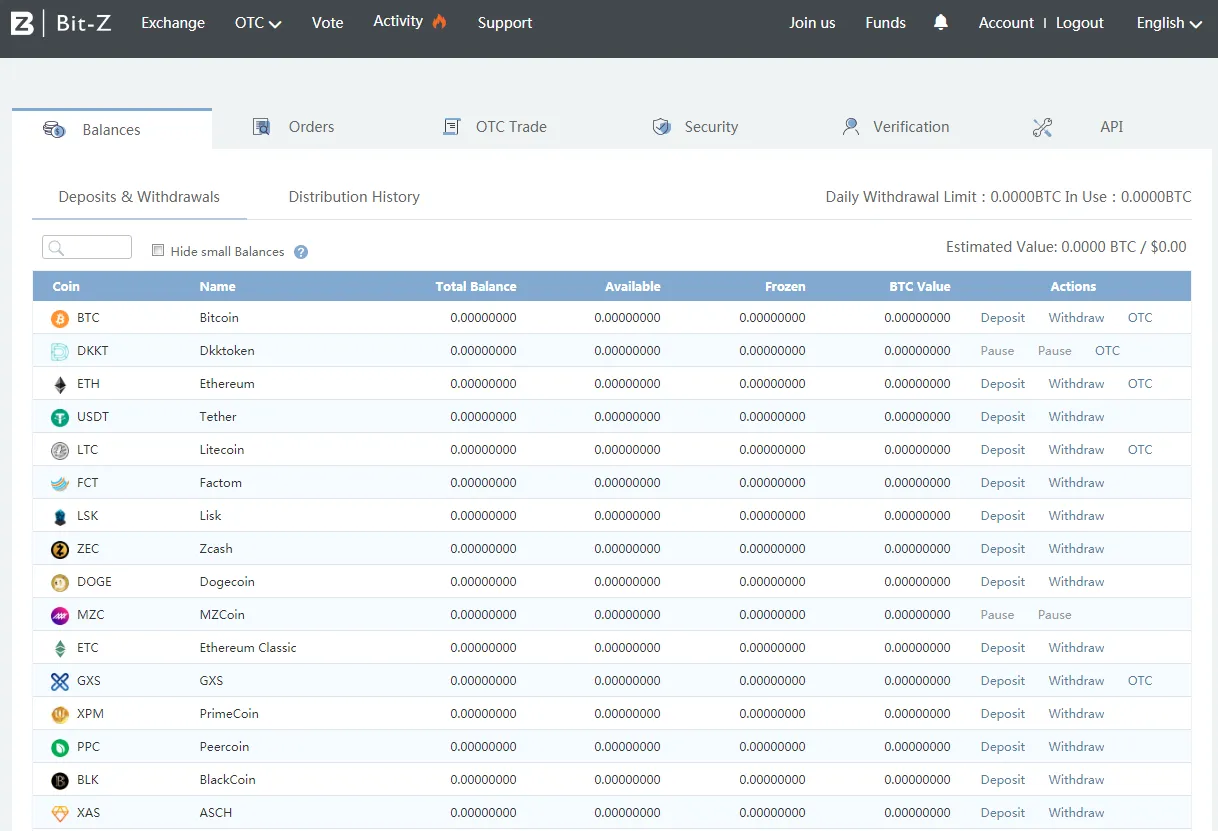Click the MZC coin icon
The height and width of the screenshot is (831, 1218).
pyautogui.click(x=60, y=615)
